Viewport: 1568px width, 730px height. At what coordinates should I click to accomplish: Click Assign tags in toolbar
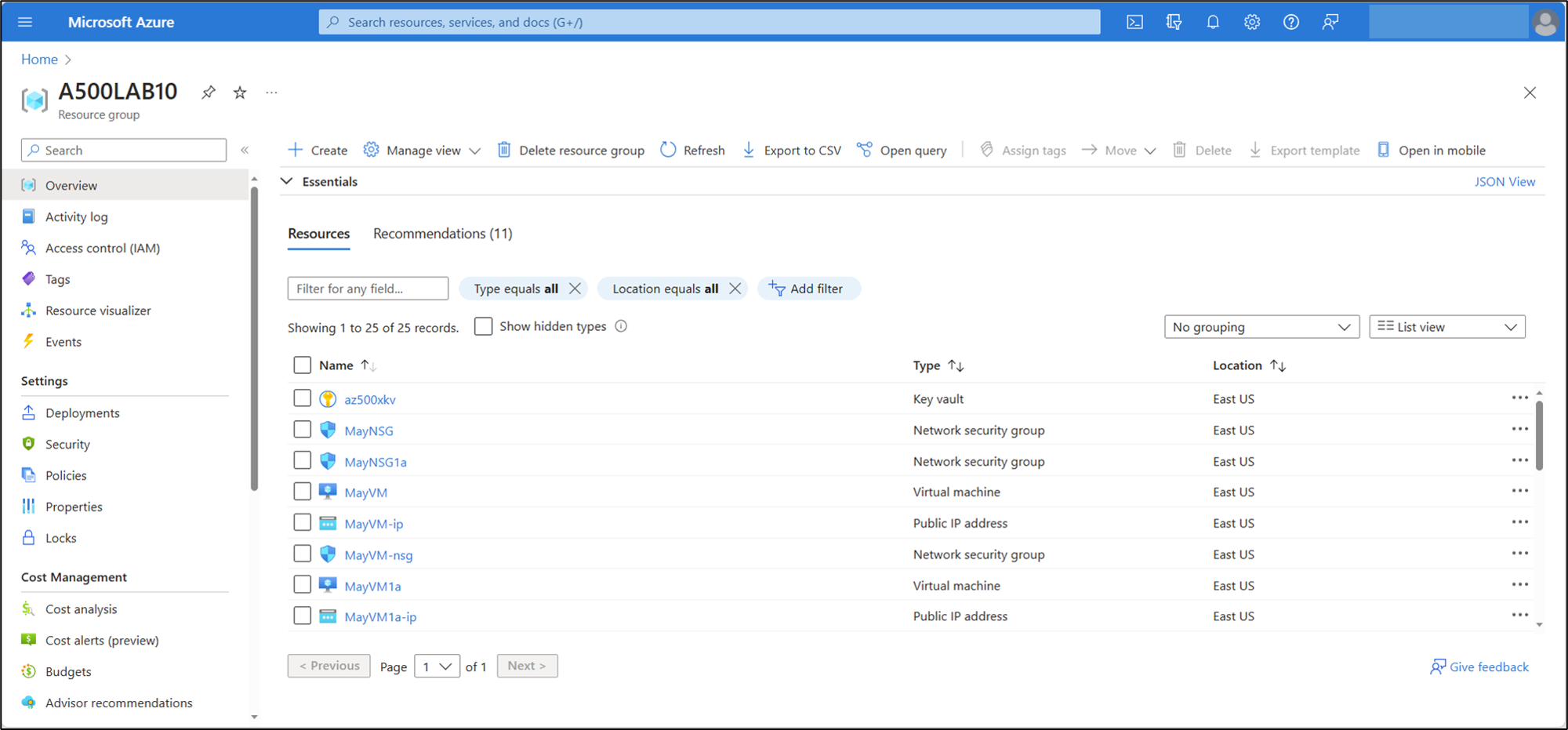click(x=1023, y=150)
